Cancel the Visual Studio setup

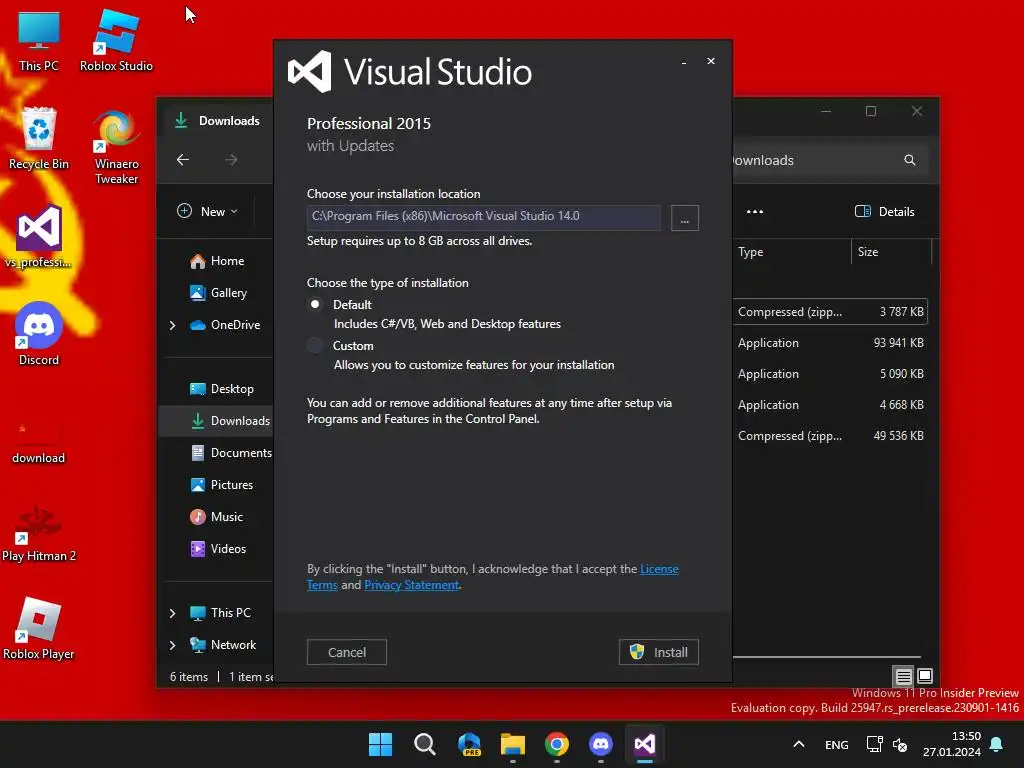(347, 652)
